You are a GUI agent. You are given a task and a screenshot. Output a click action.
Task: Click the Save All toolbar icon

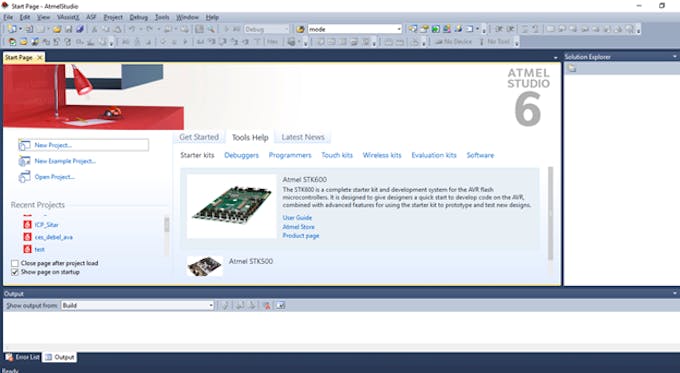(x=80, y=29)
